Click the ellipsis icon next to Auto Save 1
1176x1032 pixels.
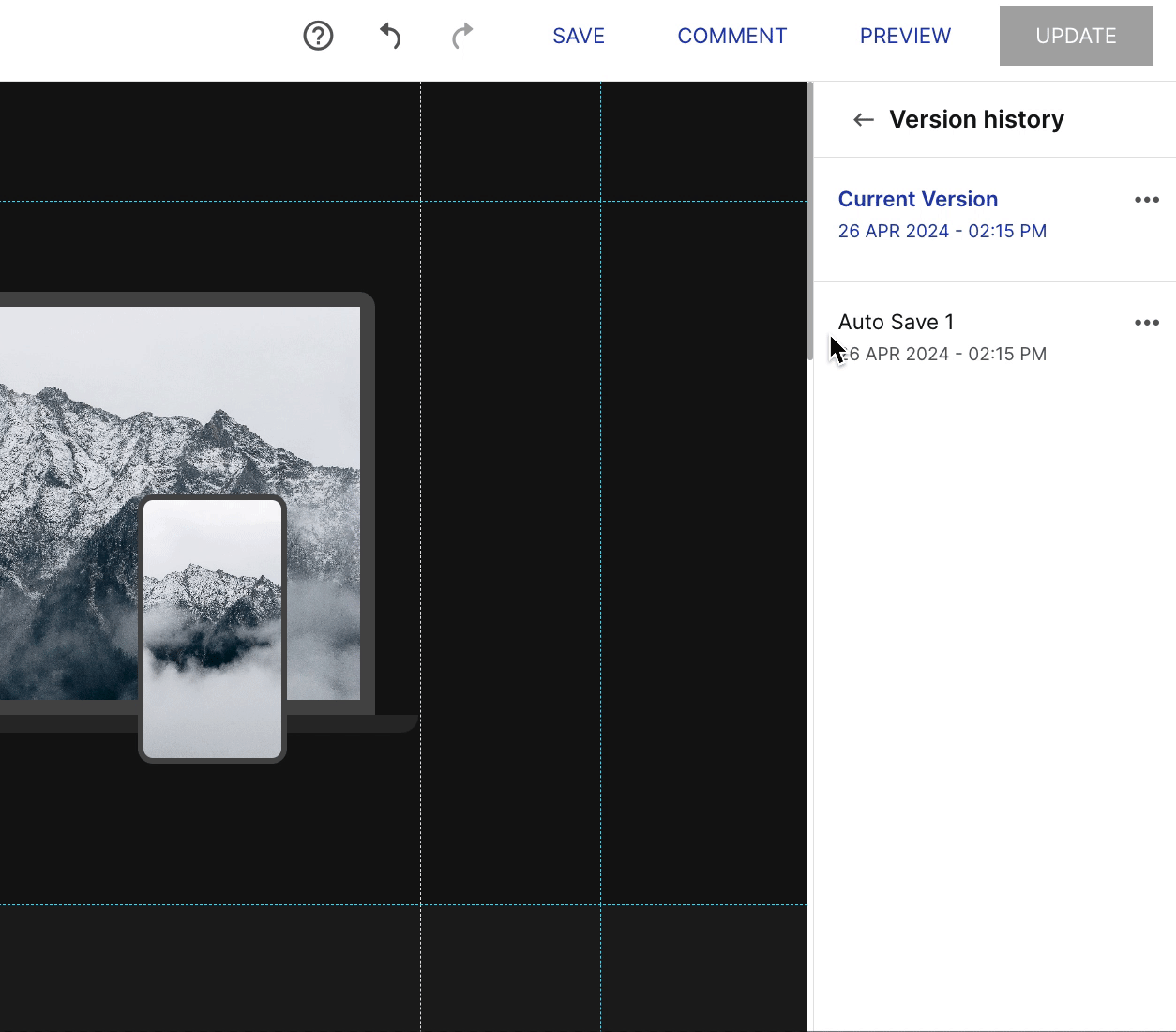(x=1147, y=322)
